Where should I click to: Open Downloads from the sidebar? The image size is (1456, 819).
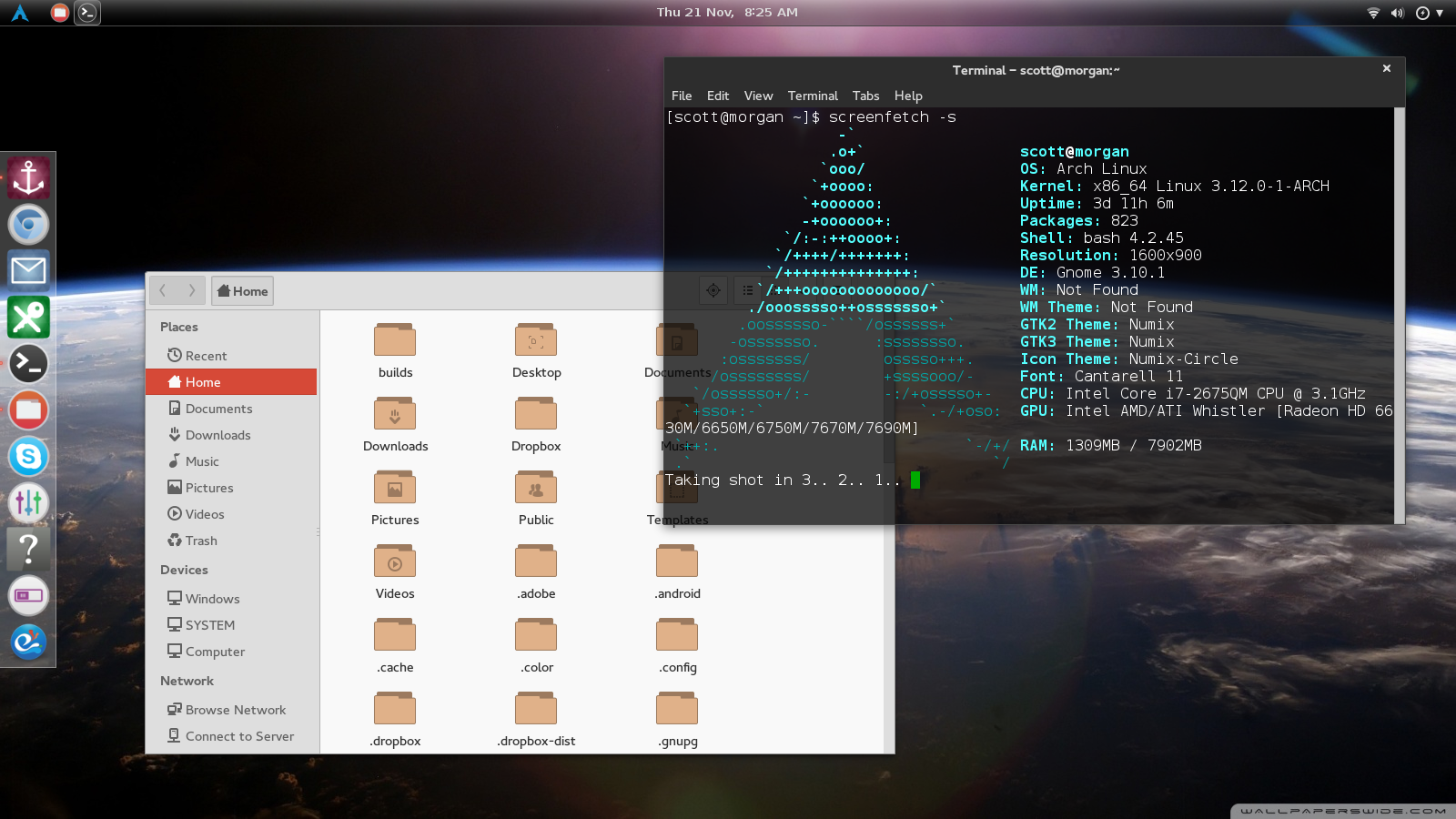(x=232, y=435)
